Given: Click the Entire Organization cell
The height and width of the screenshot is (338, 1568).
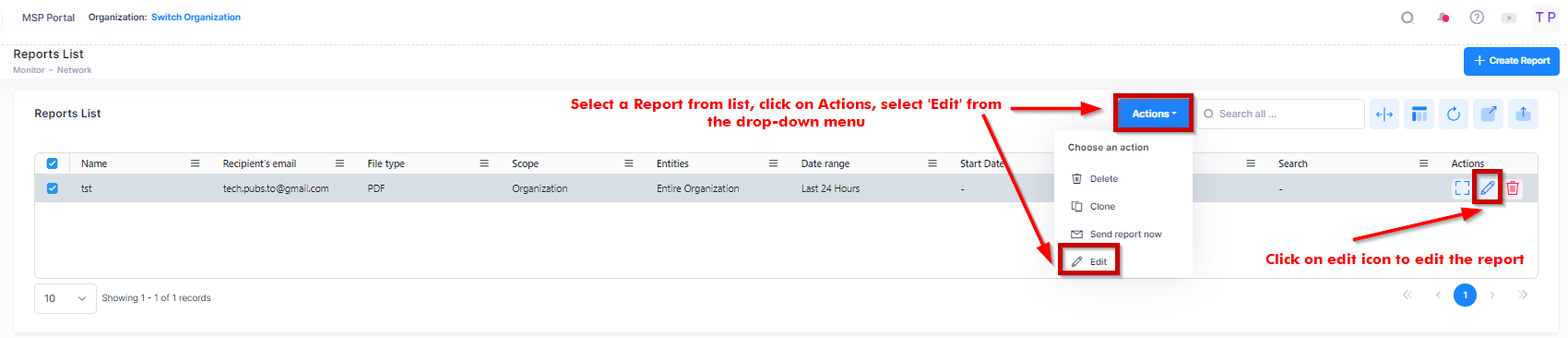Looking at the screenshot, I should [697, 188].
